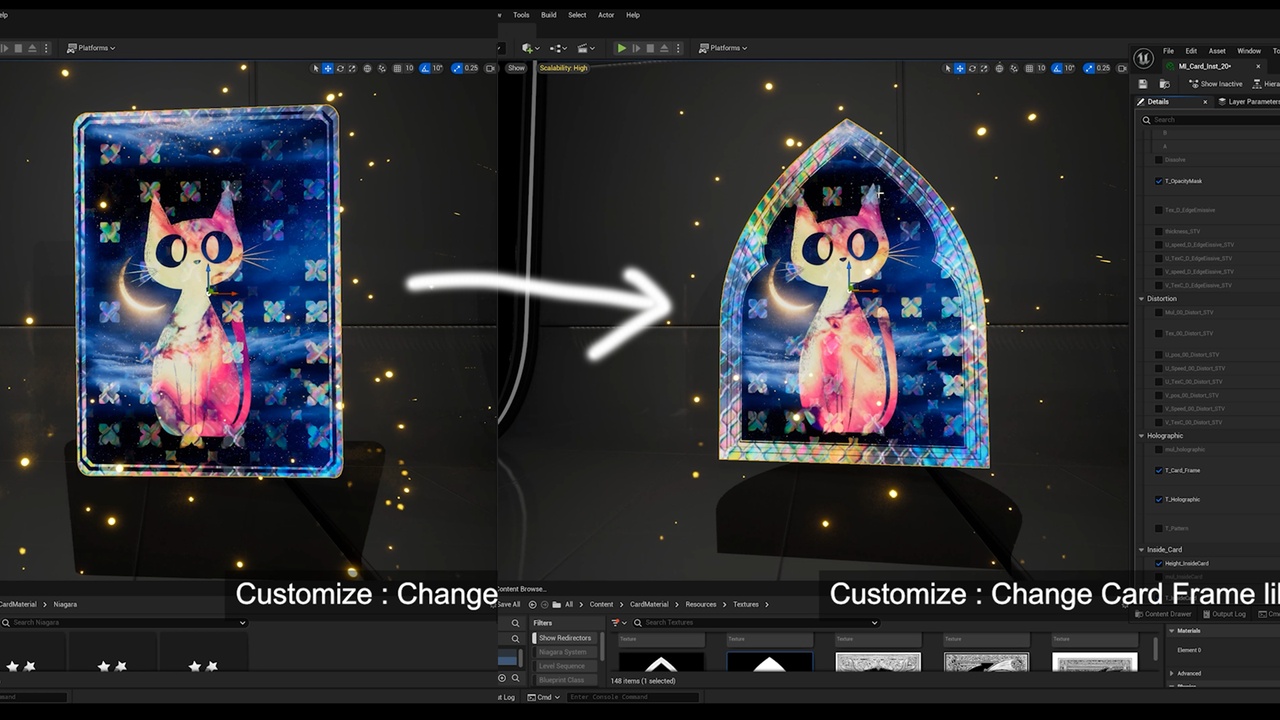Click the frame-skip button beside Play

coord(636,48)
